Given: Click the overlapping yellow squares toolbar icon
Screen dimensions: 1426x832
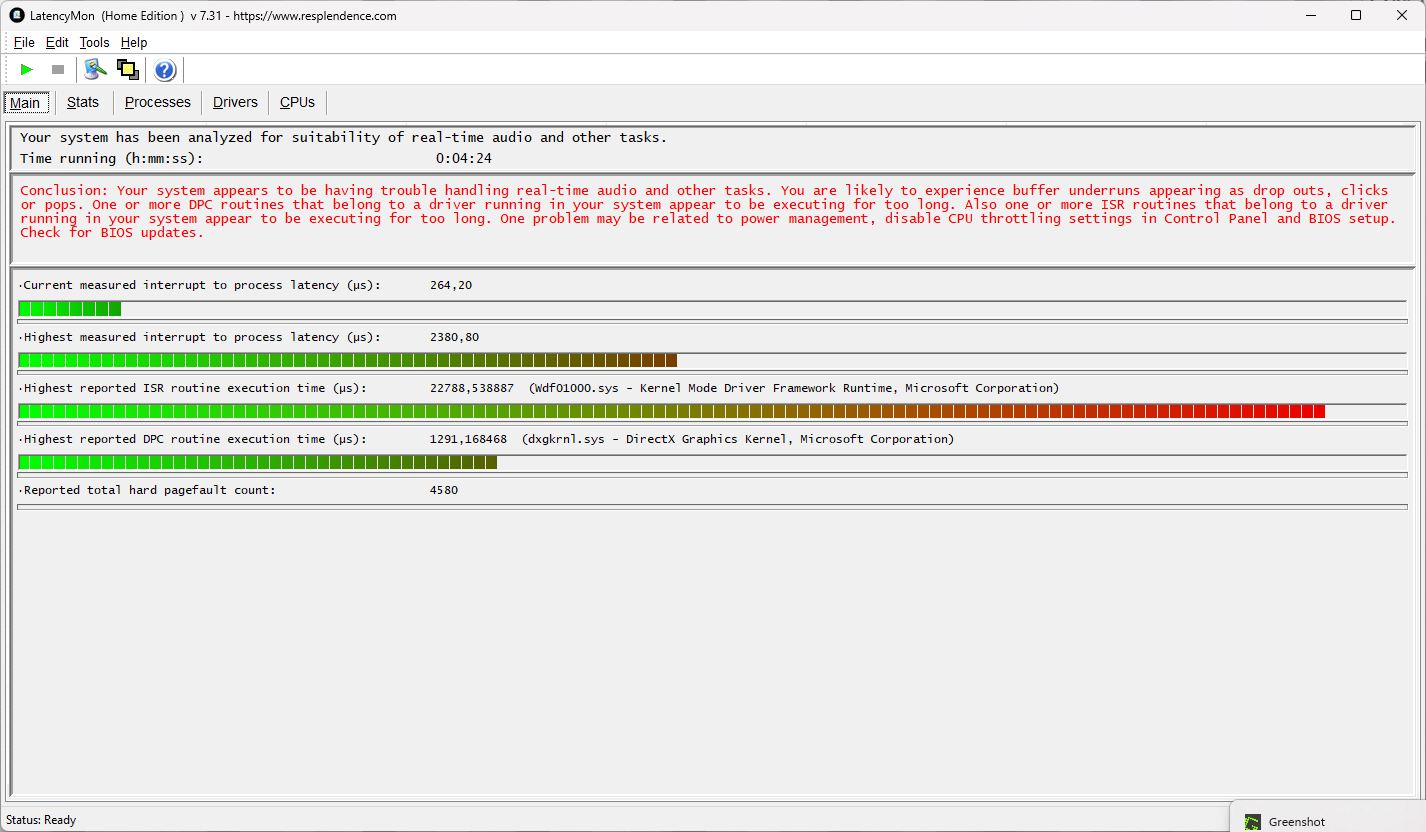Looking at the screenshot, I should [127, 69].
